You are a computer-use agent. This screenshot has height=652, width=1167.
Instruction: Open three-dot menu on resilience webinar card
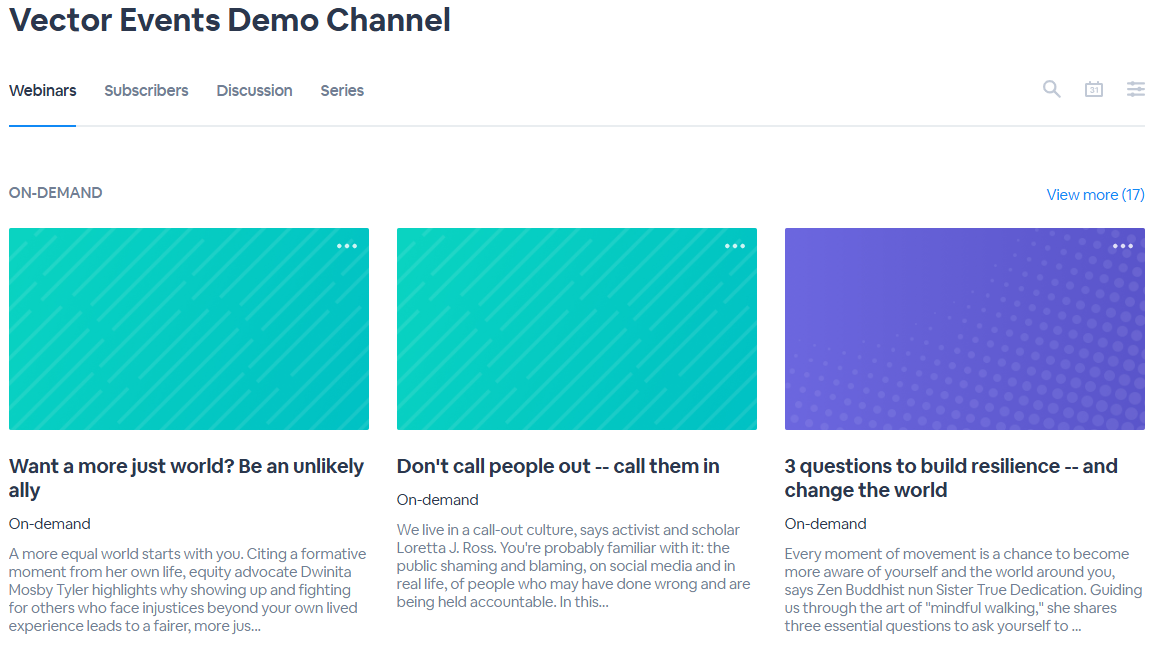click(x=1122, y=246)
